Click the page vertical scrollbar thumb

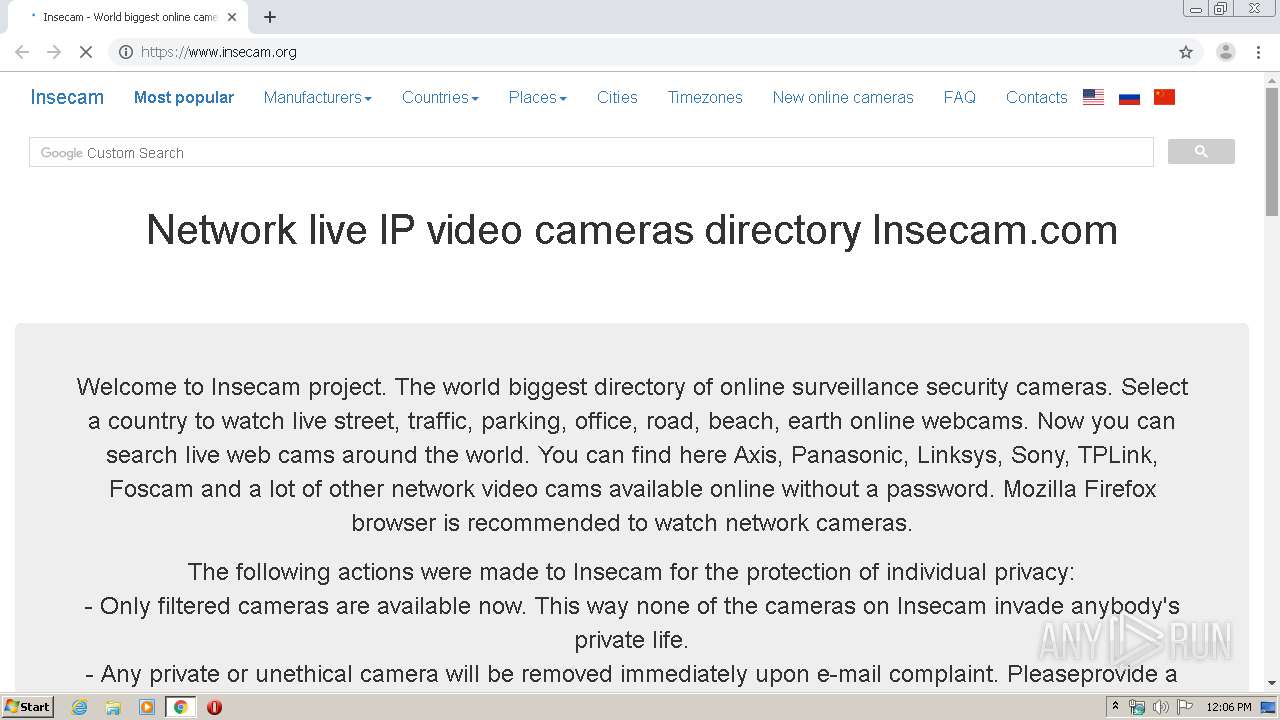click(1272, 150)
